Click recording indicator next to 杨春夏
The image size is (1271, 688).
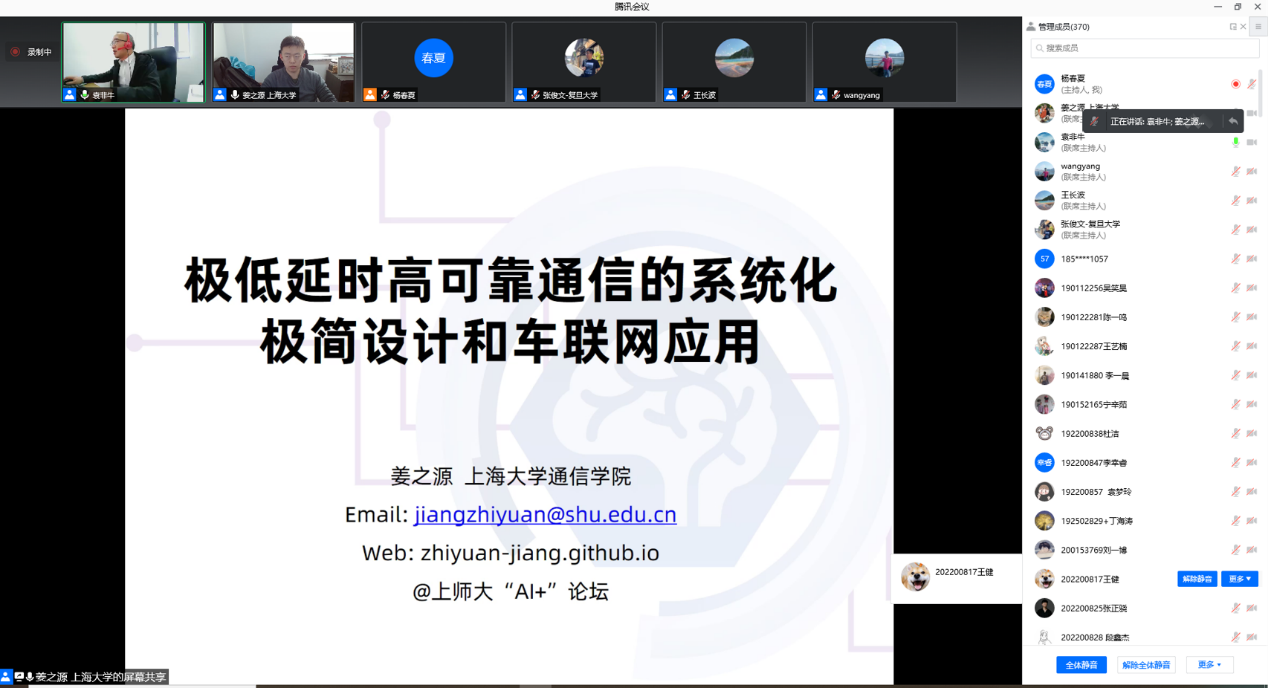tap(1235, 84)
